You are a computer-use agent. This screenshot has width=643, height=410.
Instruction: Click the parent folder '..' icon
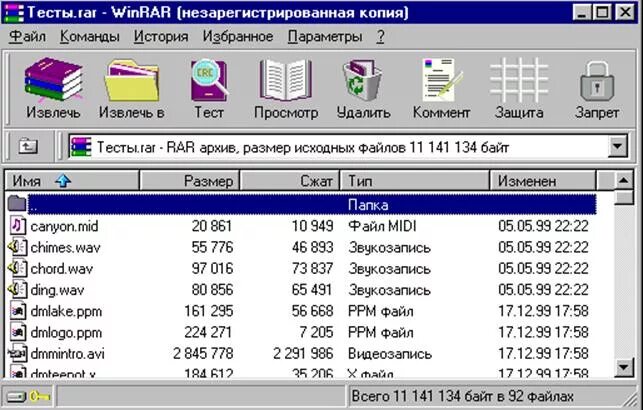point(17,203)
